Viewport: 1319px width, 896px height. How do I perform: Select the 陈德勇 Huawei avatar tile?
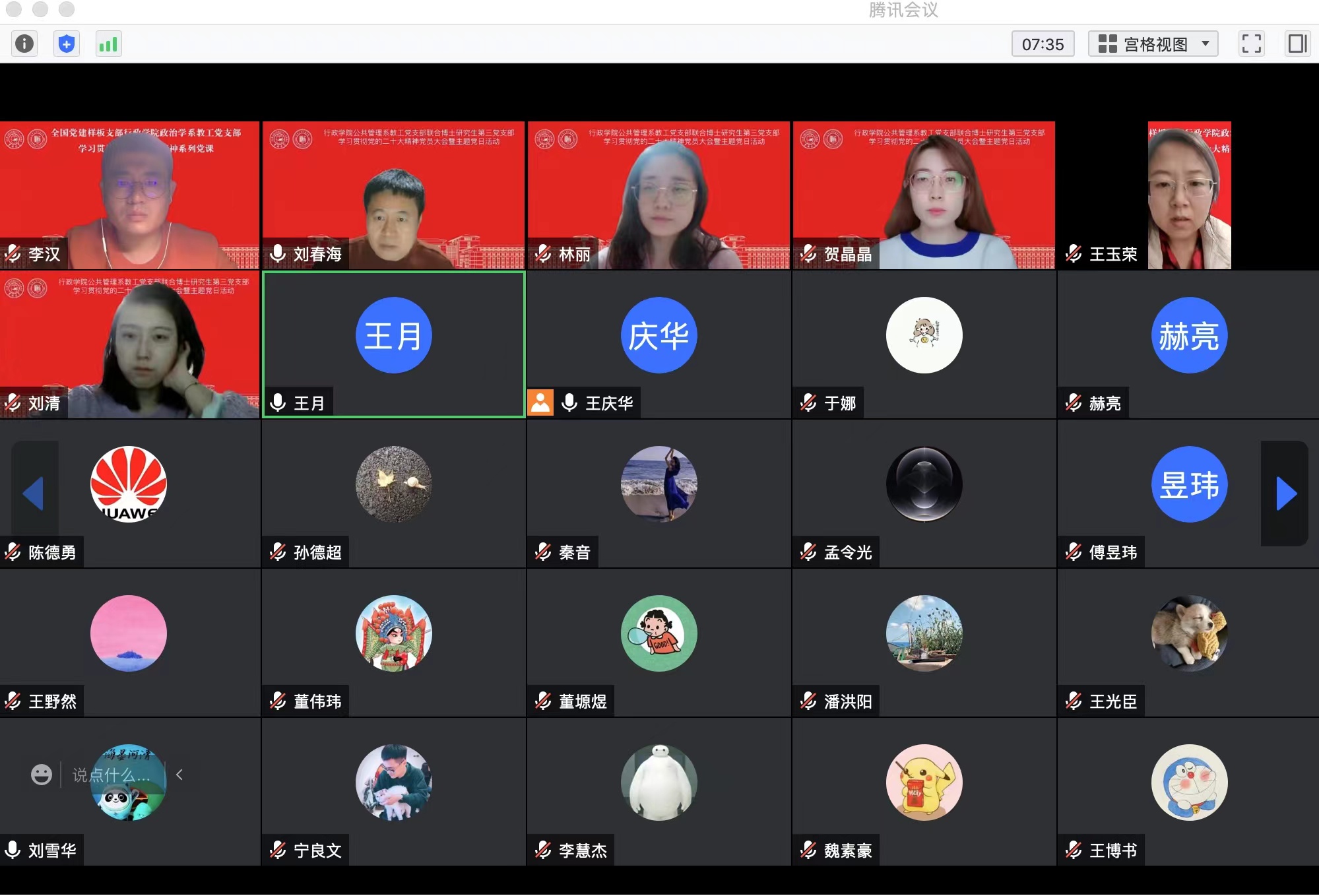[x=129, y=485]
